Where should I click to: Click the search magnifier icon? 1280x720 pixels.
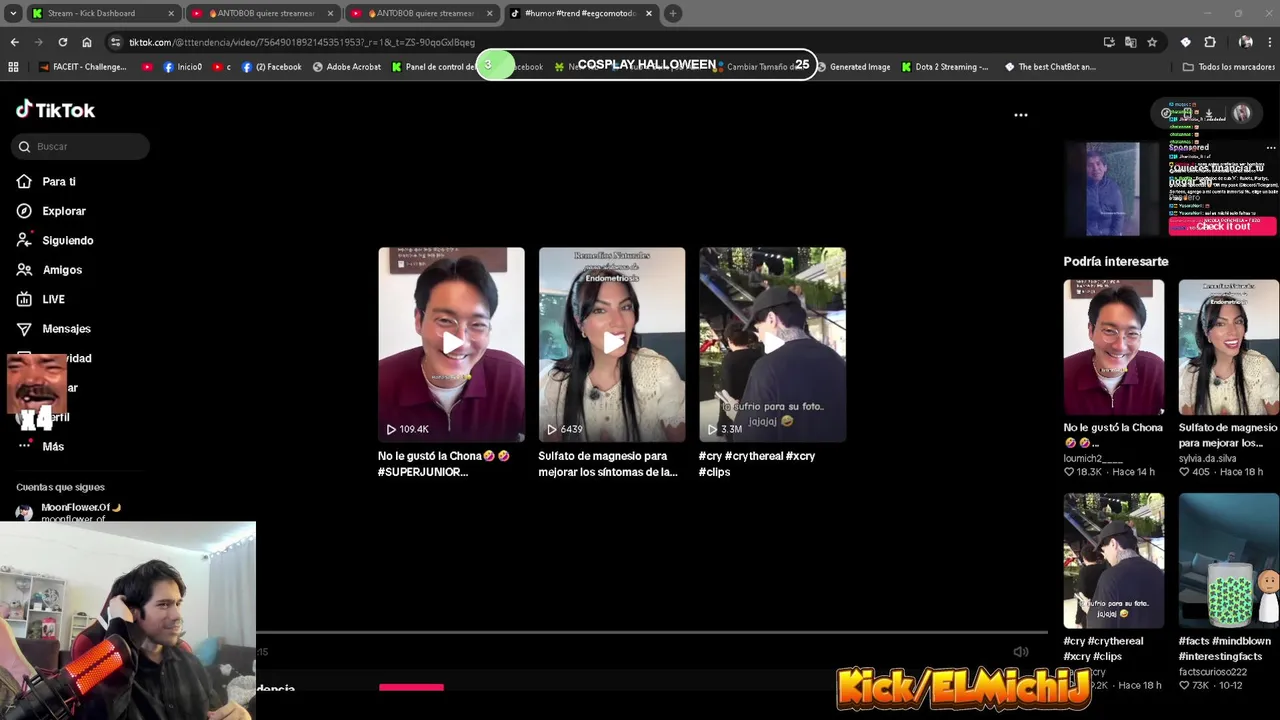[x=24, y=147]
